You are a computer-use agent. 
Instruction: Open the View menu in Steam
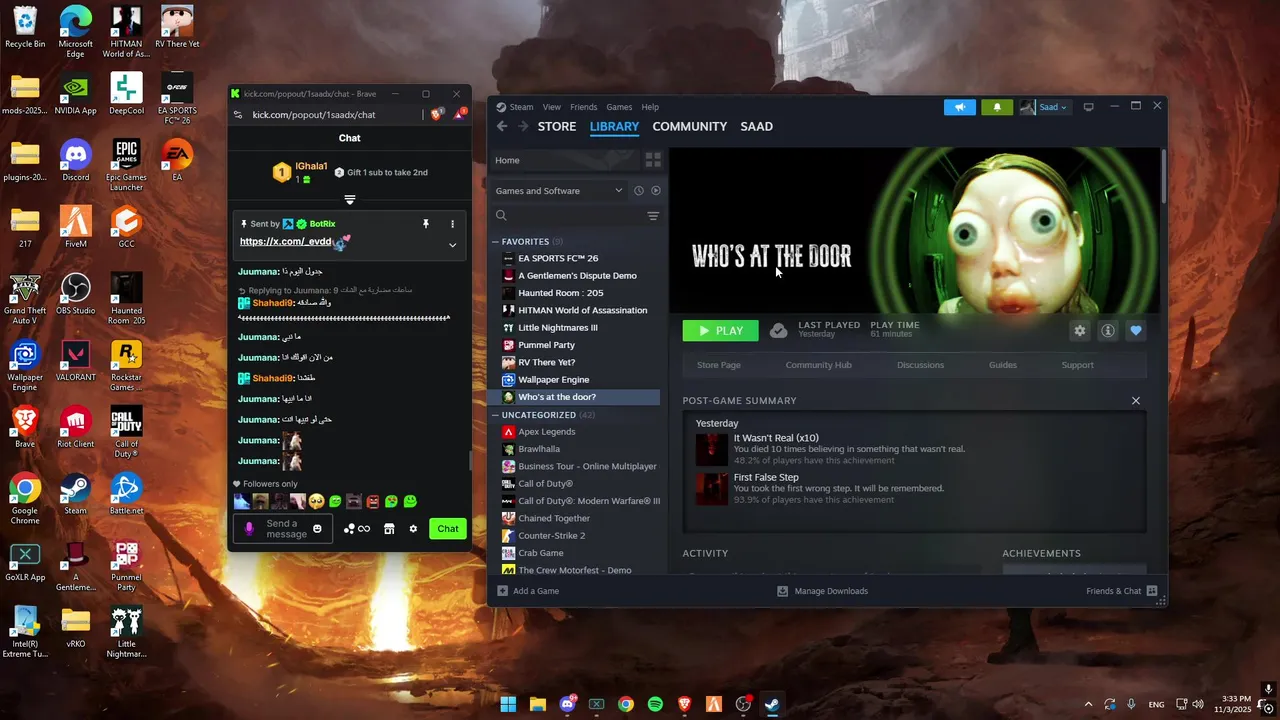(x=551, y=107)
